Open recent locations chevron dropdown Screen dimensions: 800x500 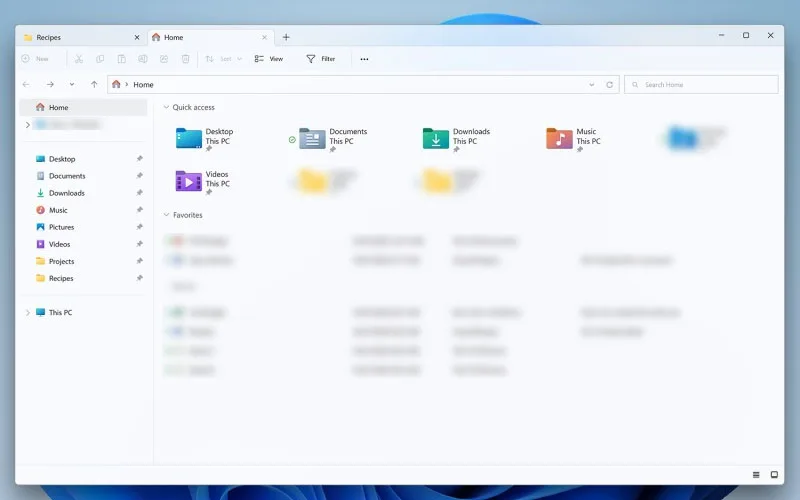[x=72, y=85]
